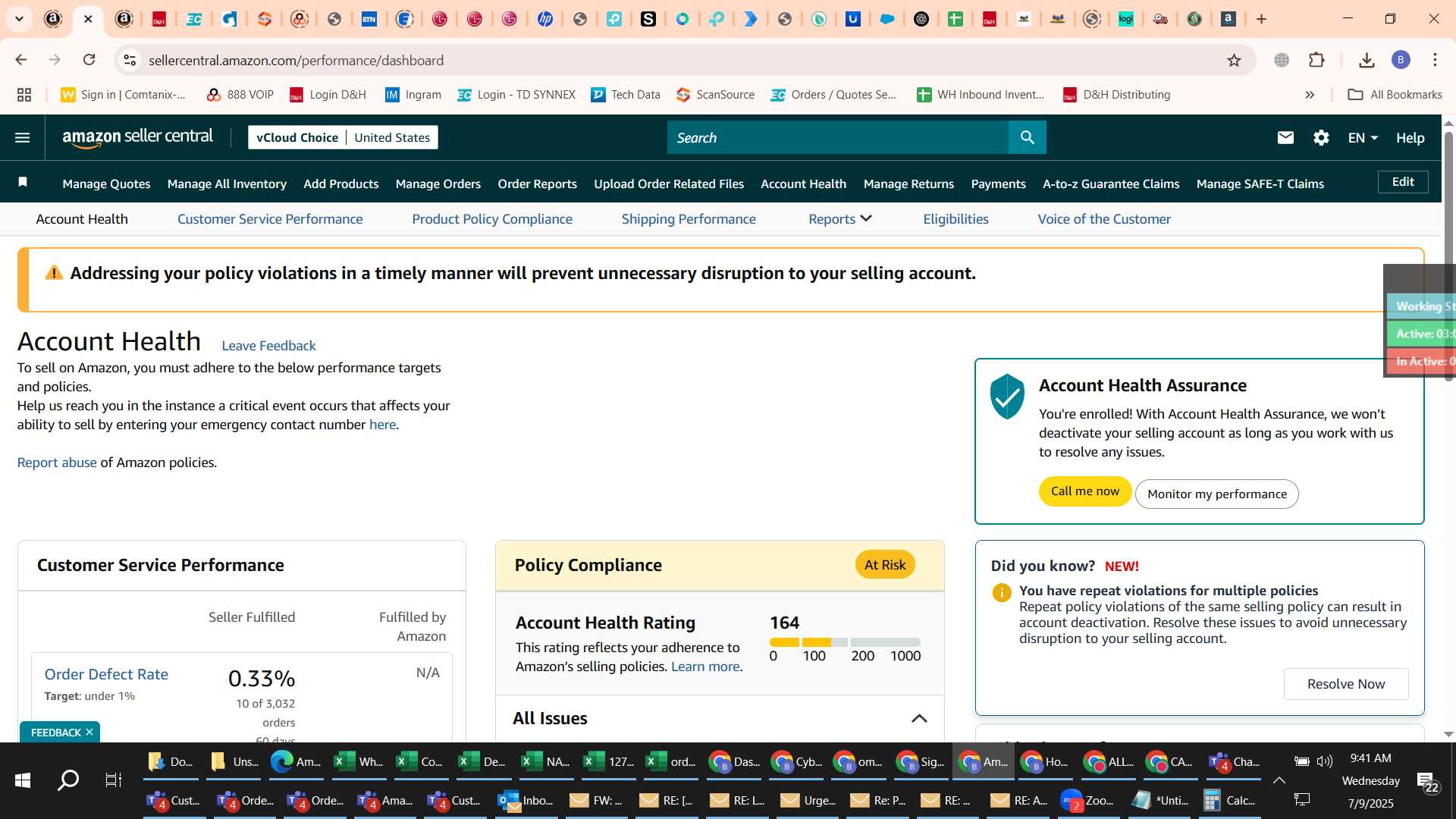Expand the Reports dropdown
This screenshot has height=819, width=1456.
coord(840,219)
